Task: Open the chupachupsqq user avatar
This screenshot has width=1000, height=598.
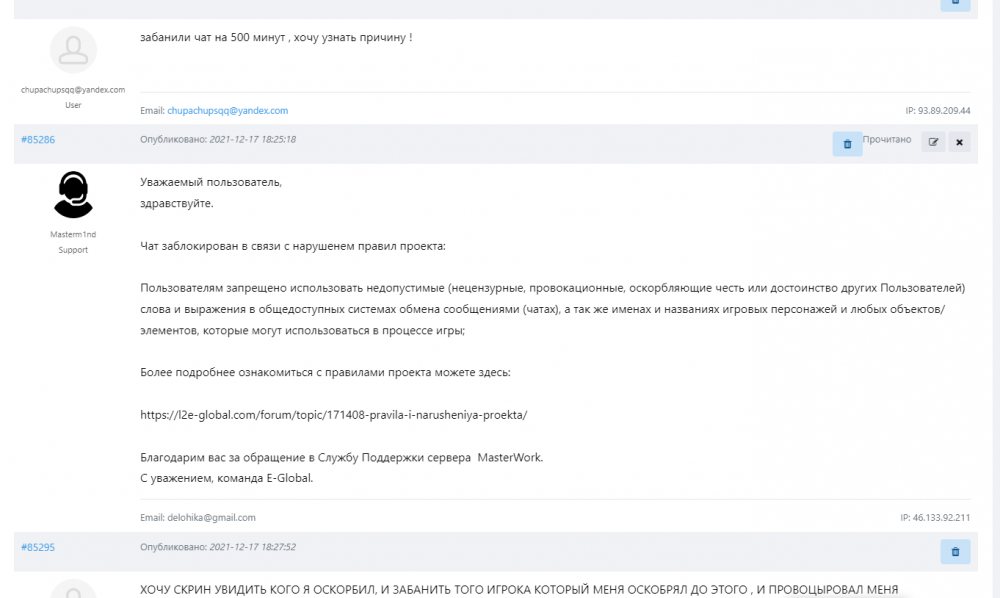Action: click(73, 50)
